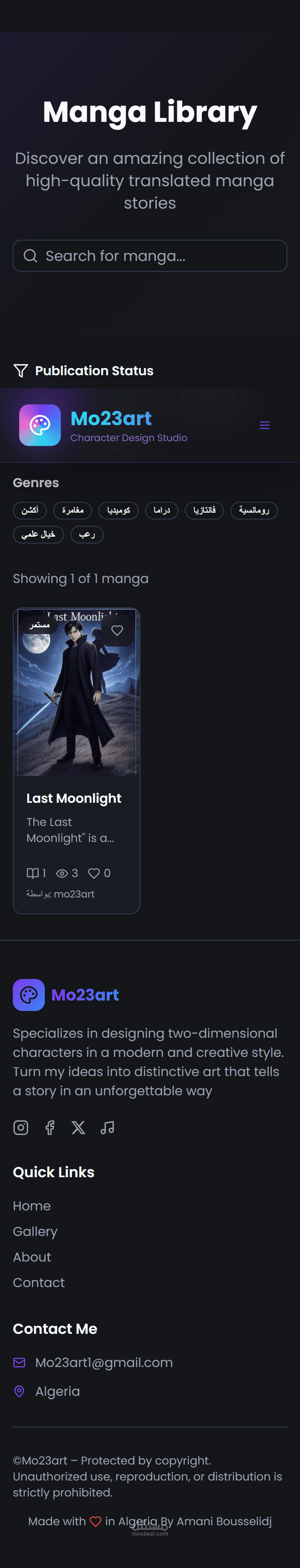The height and width of the screenshot is (1568, 300).
Task: Click the filter funnel icon beside Publication Status
Action: pos(21,371)
